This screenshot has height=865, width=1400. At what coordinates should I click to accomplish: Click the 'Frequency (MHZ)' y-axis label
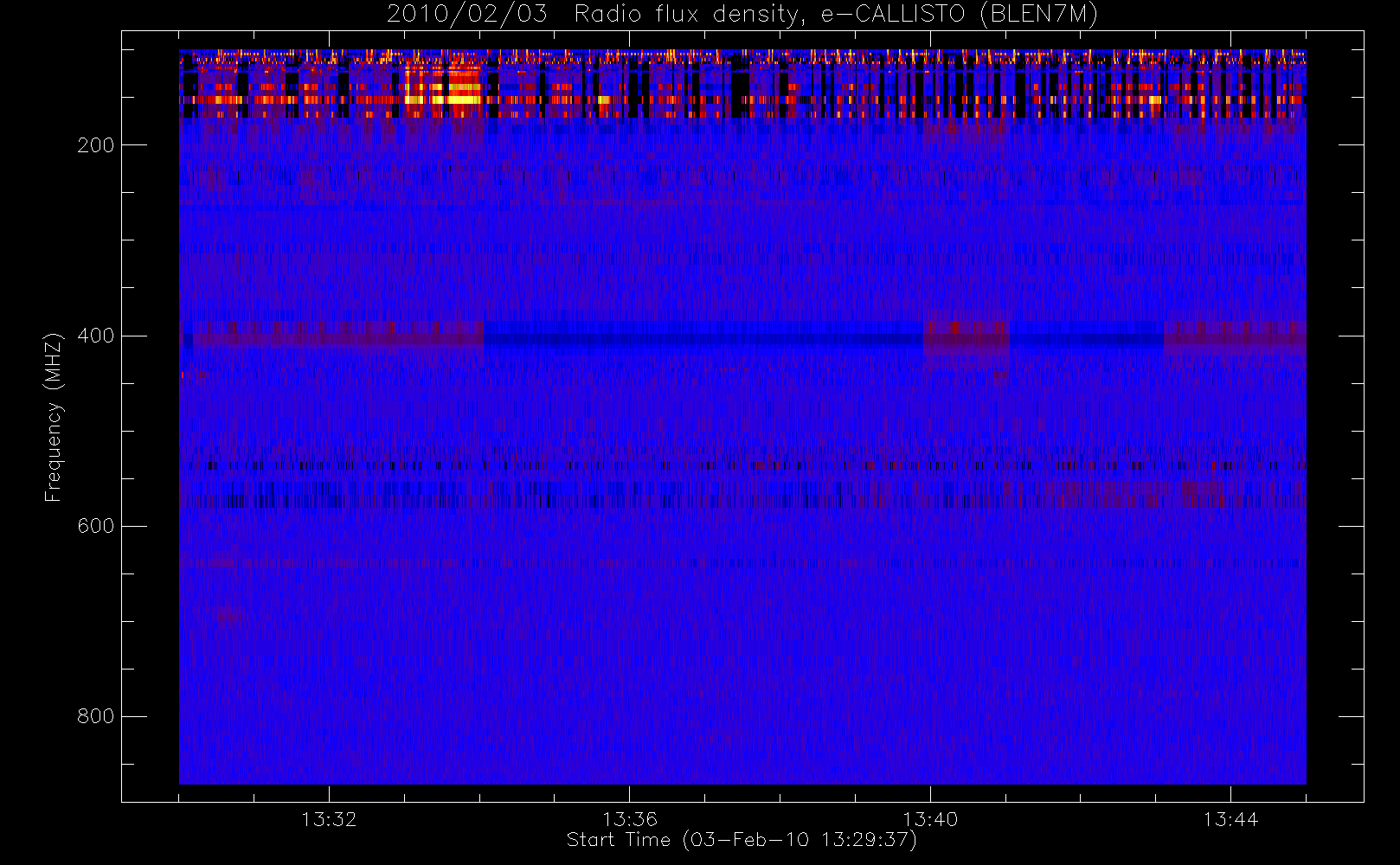[x=54, y=417]
